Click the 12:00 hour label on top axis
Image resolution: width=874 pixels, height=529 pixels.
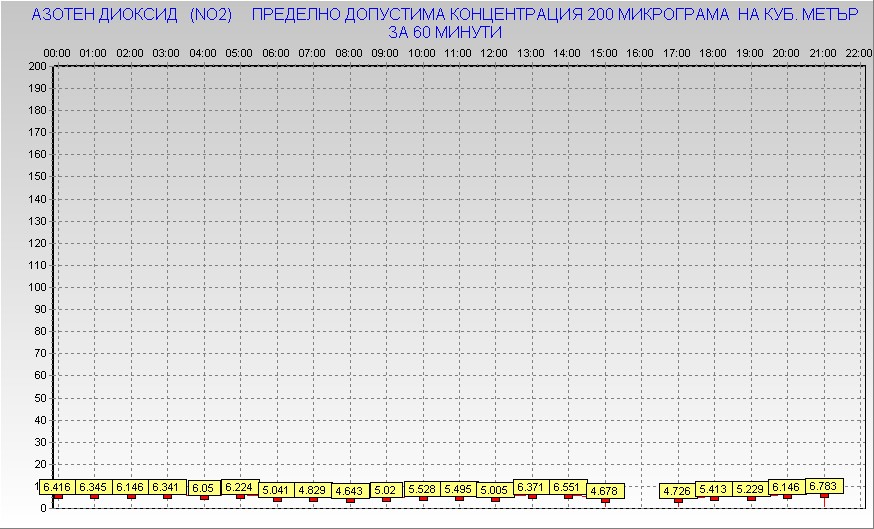[494, 52]
